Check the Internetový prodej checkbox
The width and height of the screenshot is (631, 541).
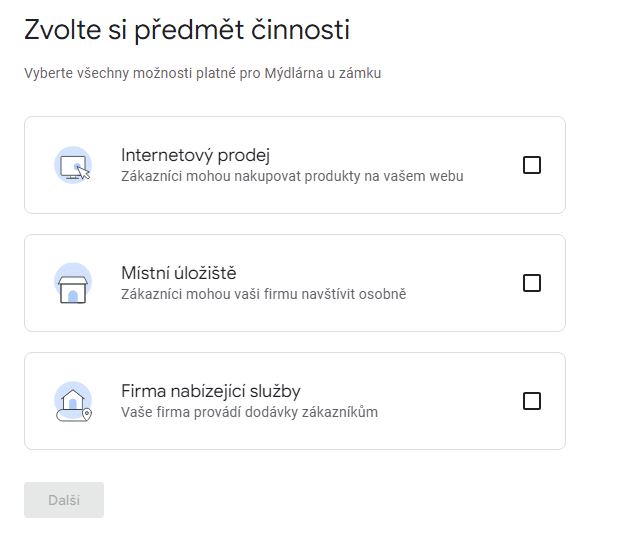click(532, 165)
